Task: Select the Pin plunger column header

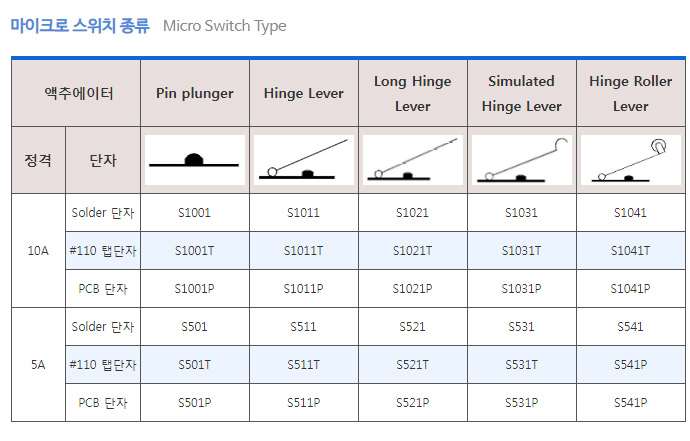Action: point(195,93)
